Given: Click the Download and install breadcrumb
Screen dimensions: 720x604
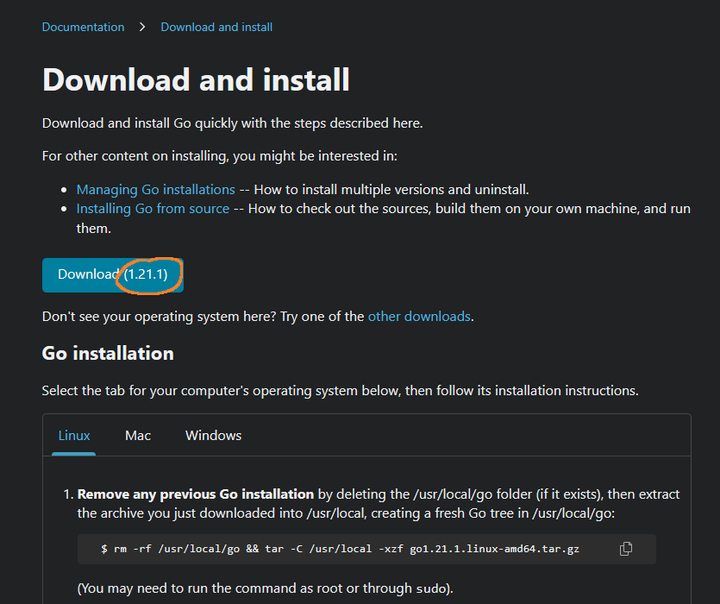Looking at the screenshot, I should 216,27.
